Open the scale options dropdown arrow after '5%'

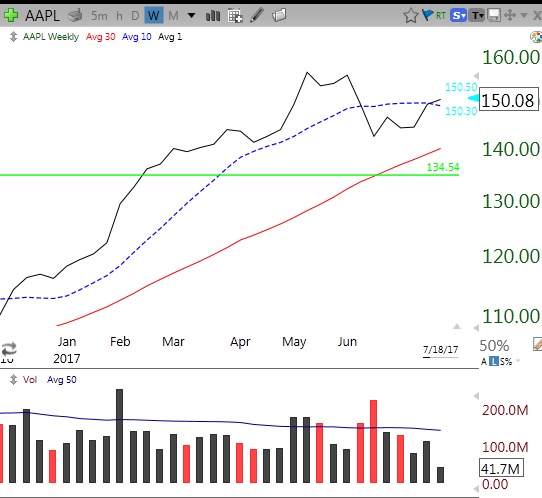point(518,361)
